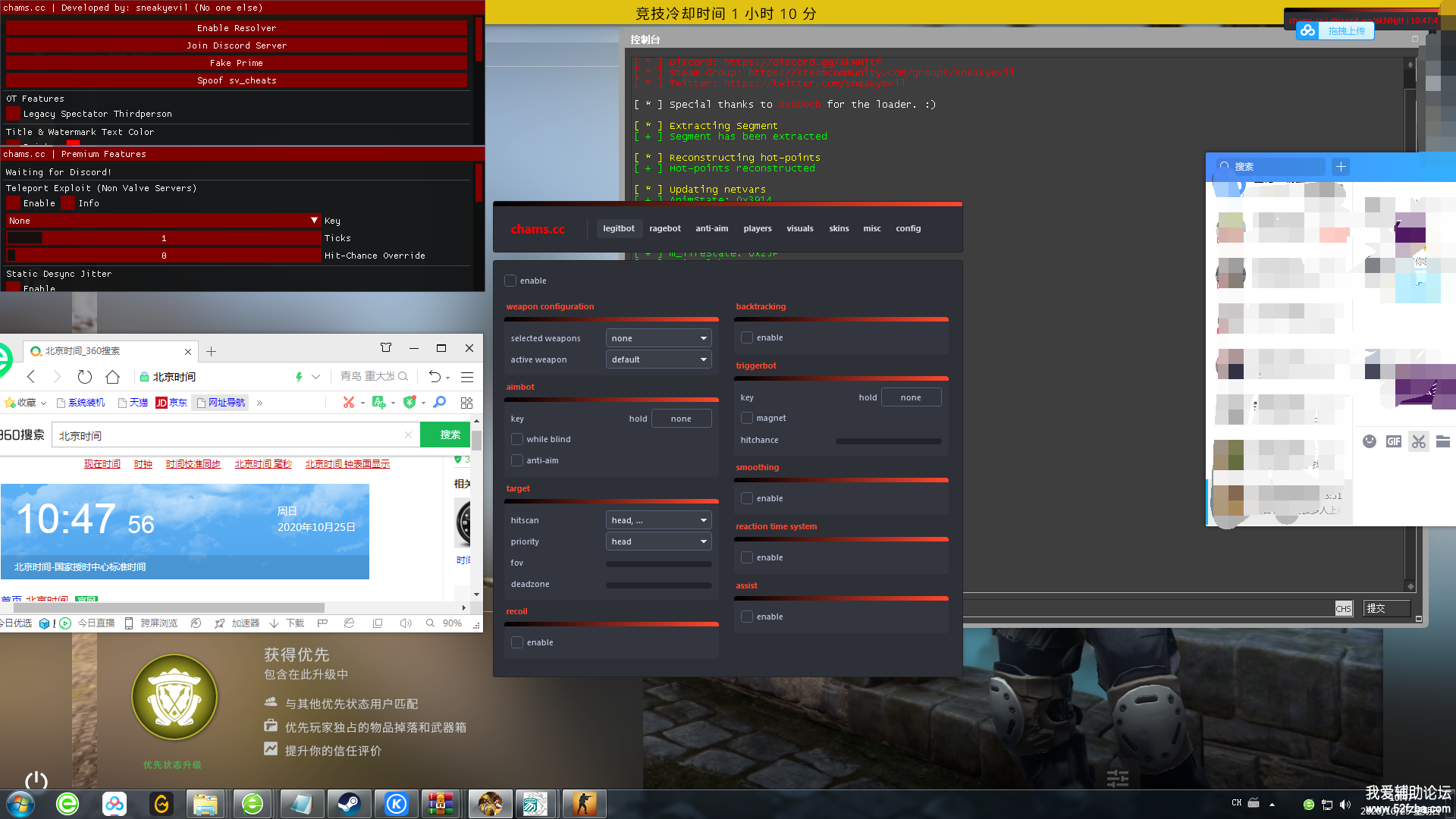Open the teleport exploit Key dropdown
This screenshot has height=819, width=1456.
[x=163, y=221]
